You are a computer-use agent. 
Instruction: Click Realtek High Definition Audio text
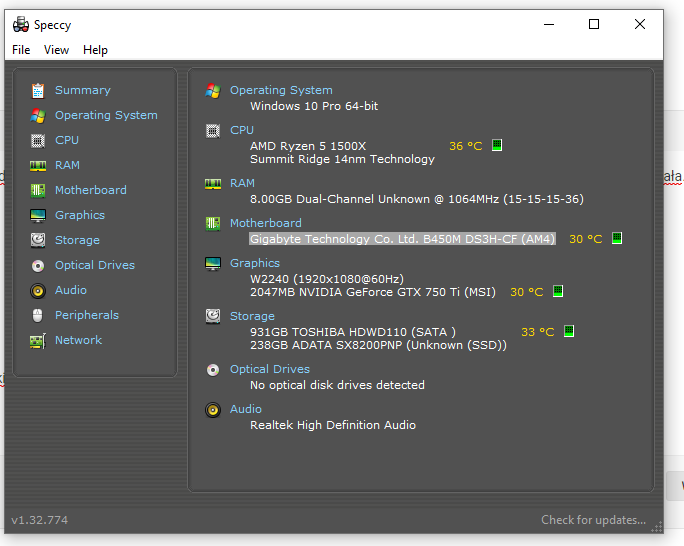pos(333,425)
